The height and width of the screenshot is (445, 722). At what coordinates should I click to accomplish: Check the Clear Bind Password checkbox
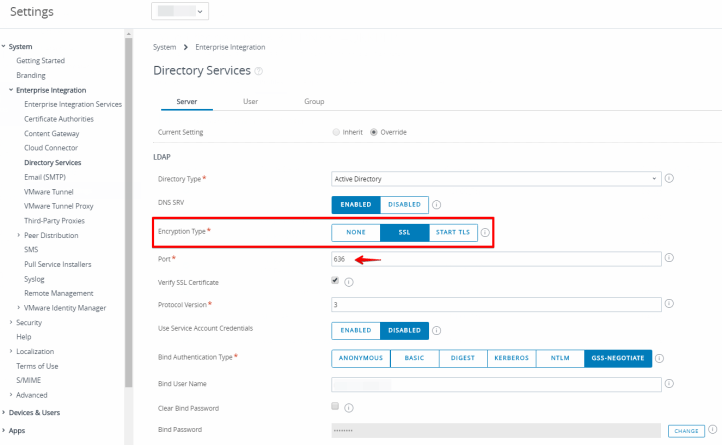coord(336,407)
